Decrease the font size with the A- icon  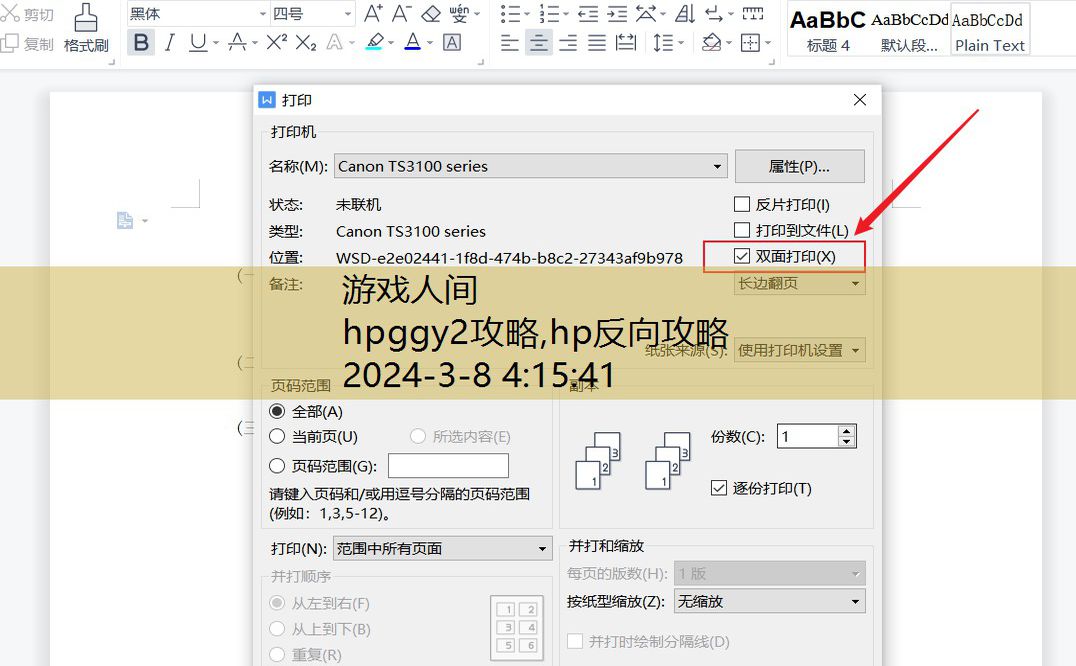coord(401,13)
